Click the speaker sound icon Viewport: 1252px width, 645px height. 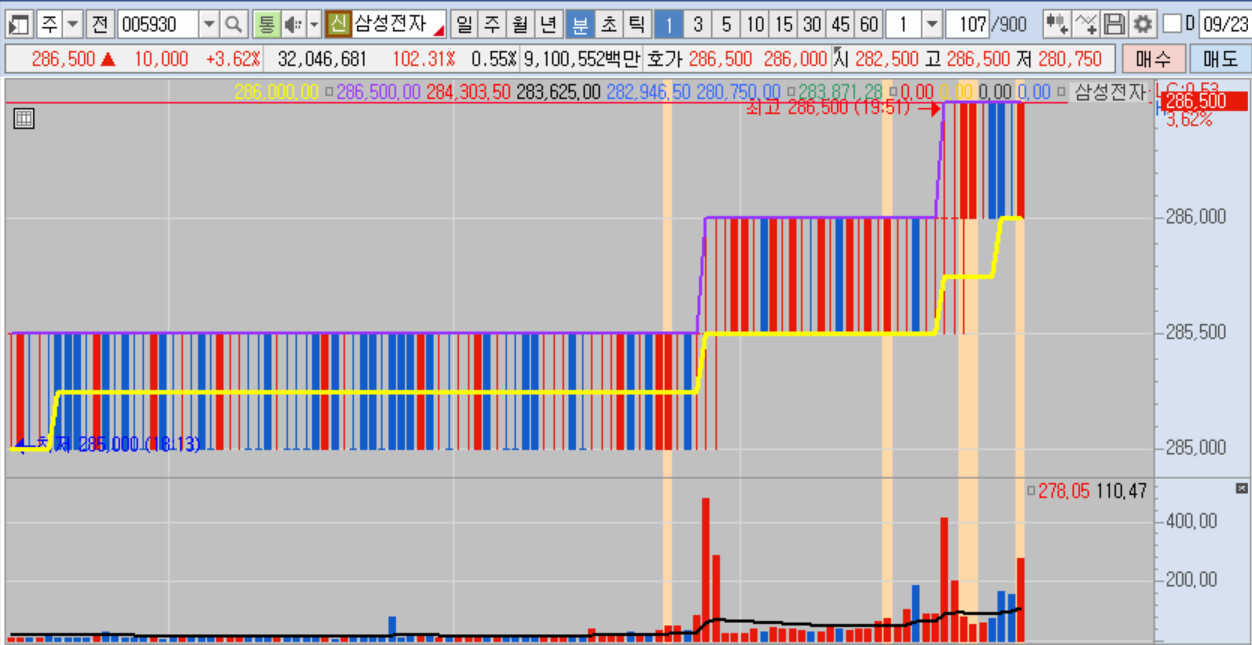292,23
